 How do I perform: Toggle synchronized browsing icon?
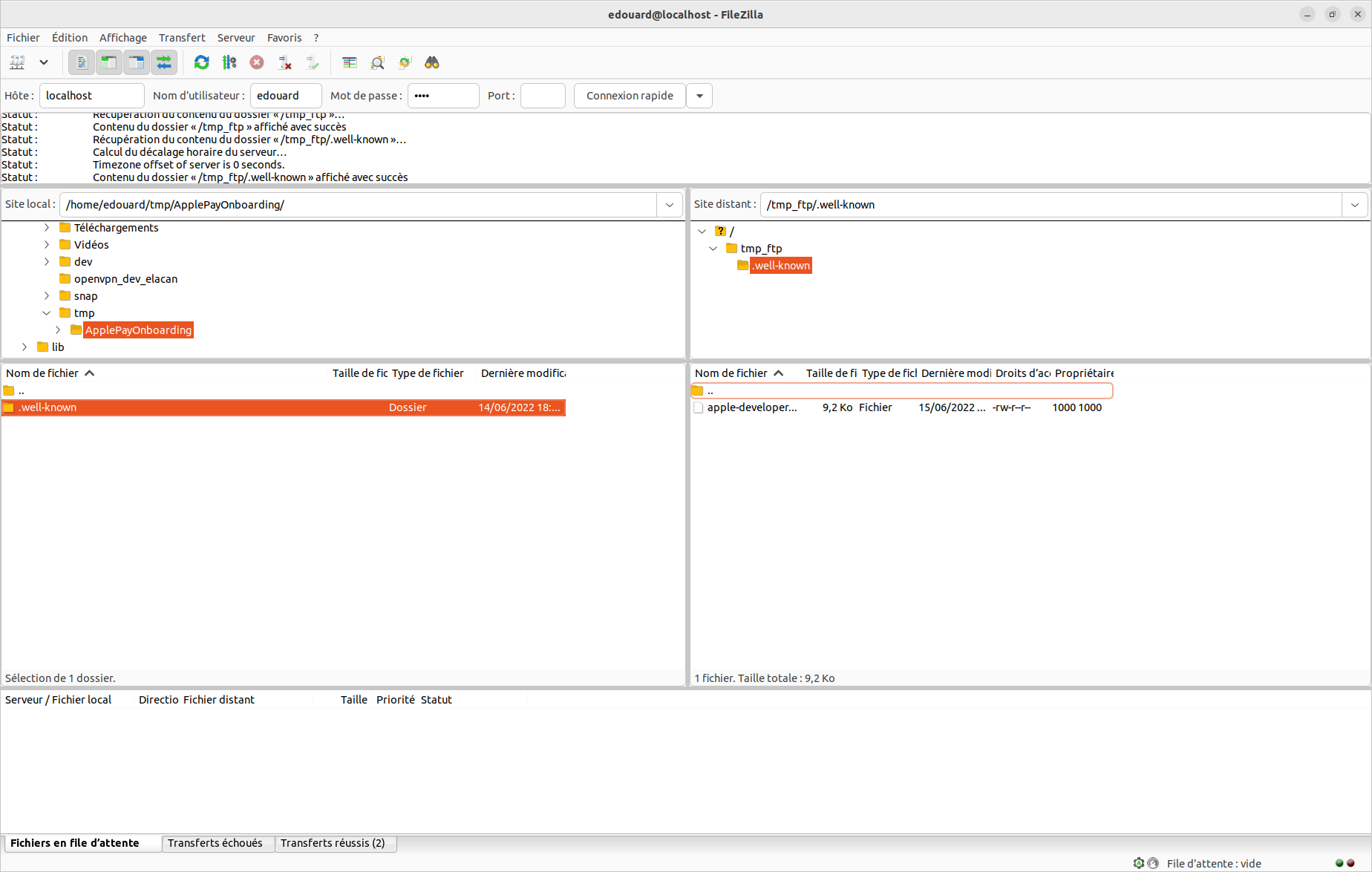[405, 62]
